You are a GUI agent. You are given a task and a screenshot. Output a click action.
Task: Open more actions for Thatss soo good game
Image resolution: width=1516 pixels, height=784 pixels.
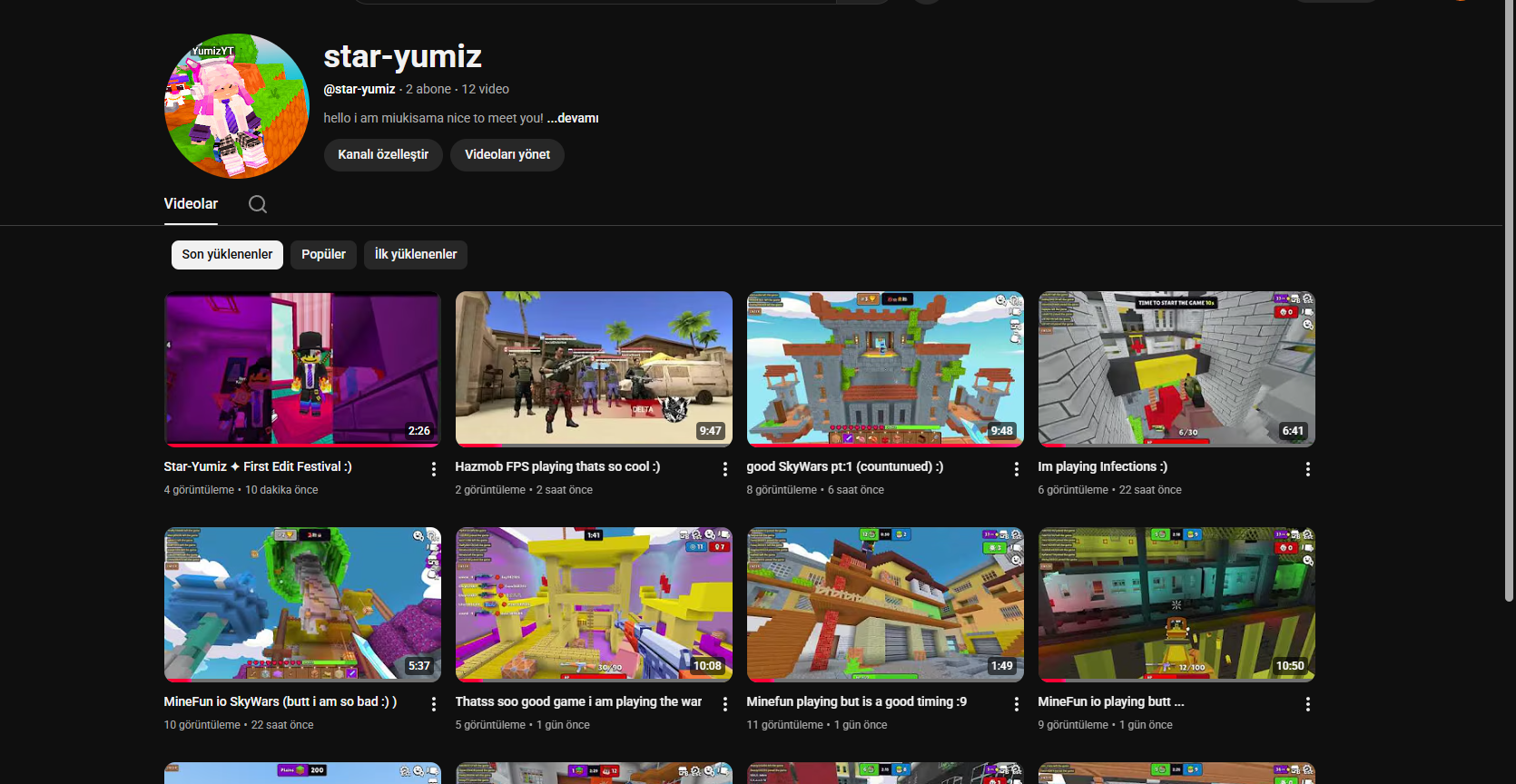724,704
